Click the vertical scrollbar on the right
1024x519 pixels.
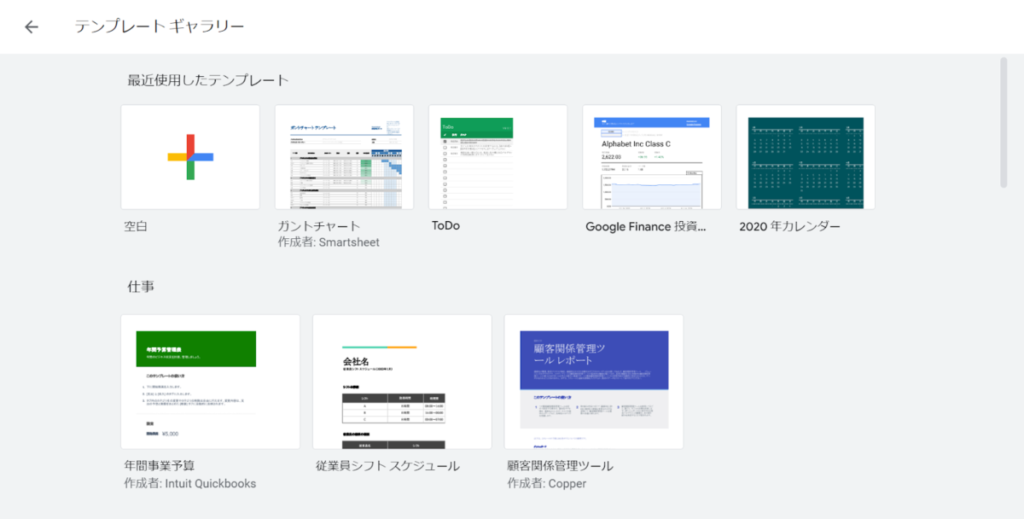coord(1004,122)
